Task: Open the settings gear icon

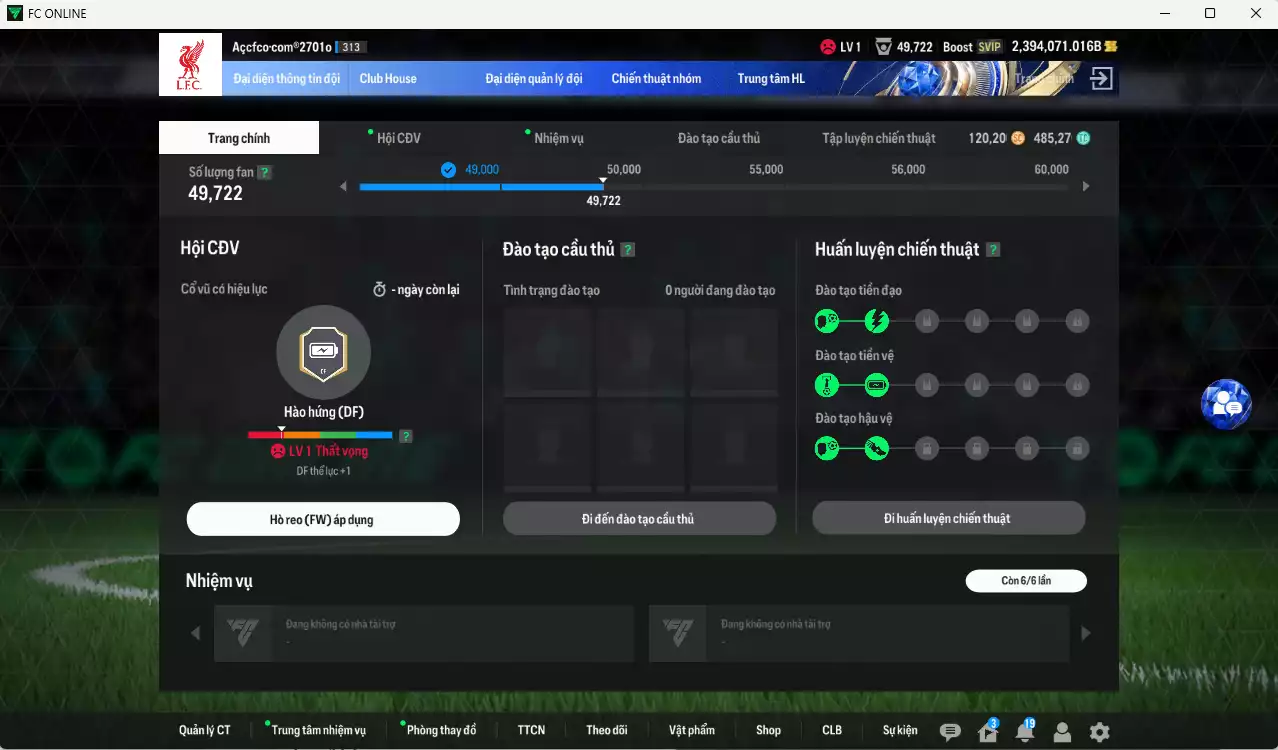Action: coord(1099,732)
